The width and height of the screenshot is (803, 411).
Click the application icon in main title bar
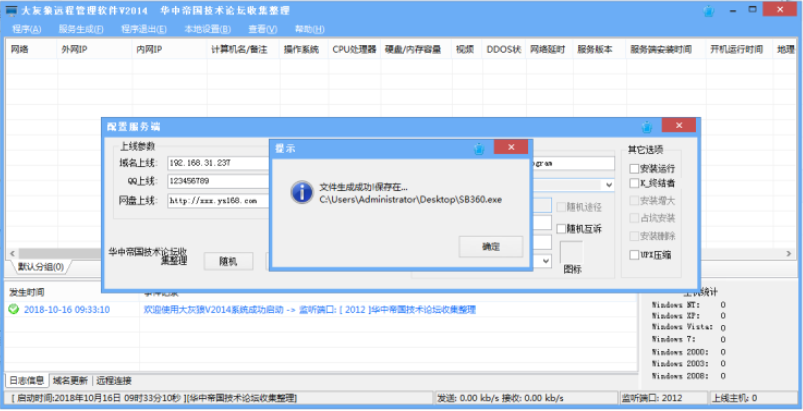click(x=11, y=10)
